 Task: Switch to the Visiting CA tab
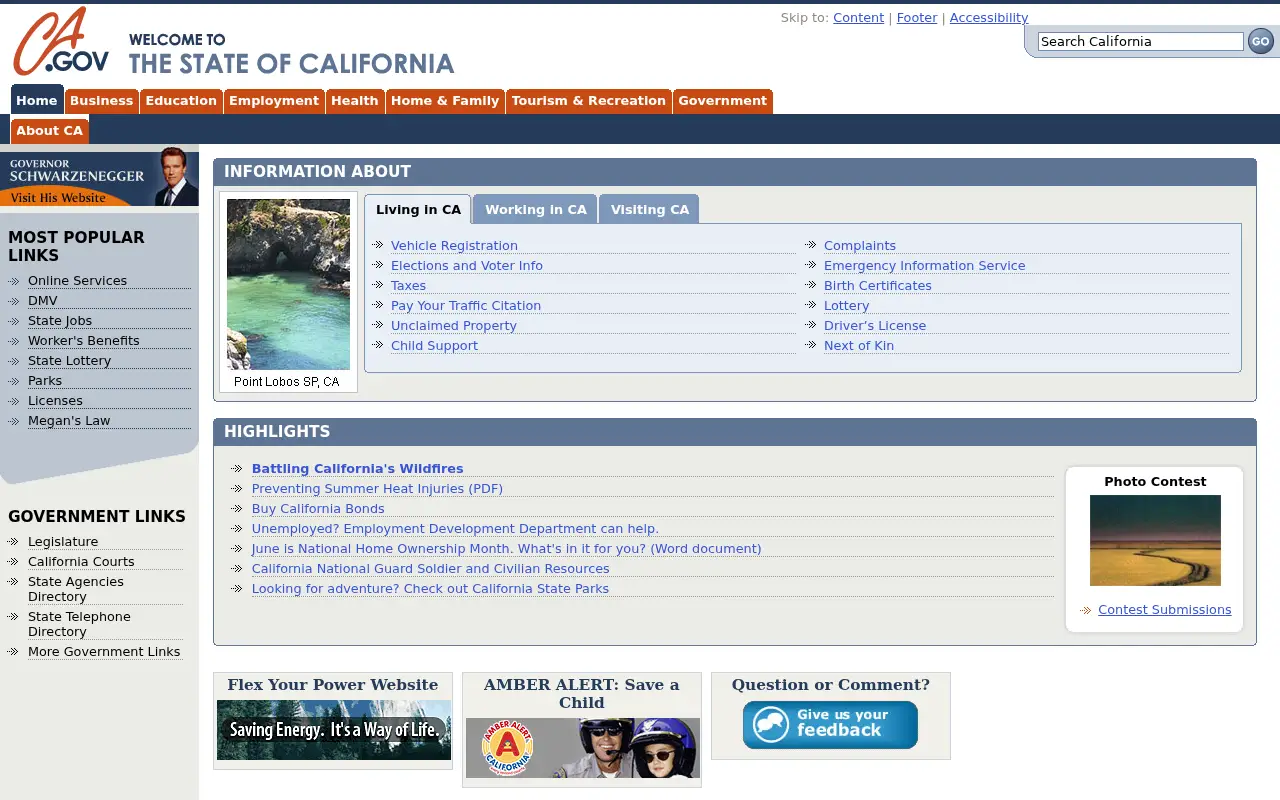[650, 209]
